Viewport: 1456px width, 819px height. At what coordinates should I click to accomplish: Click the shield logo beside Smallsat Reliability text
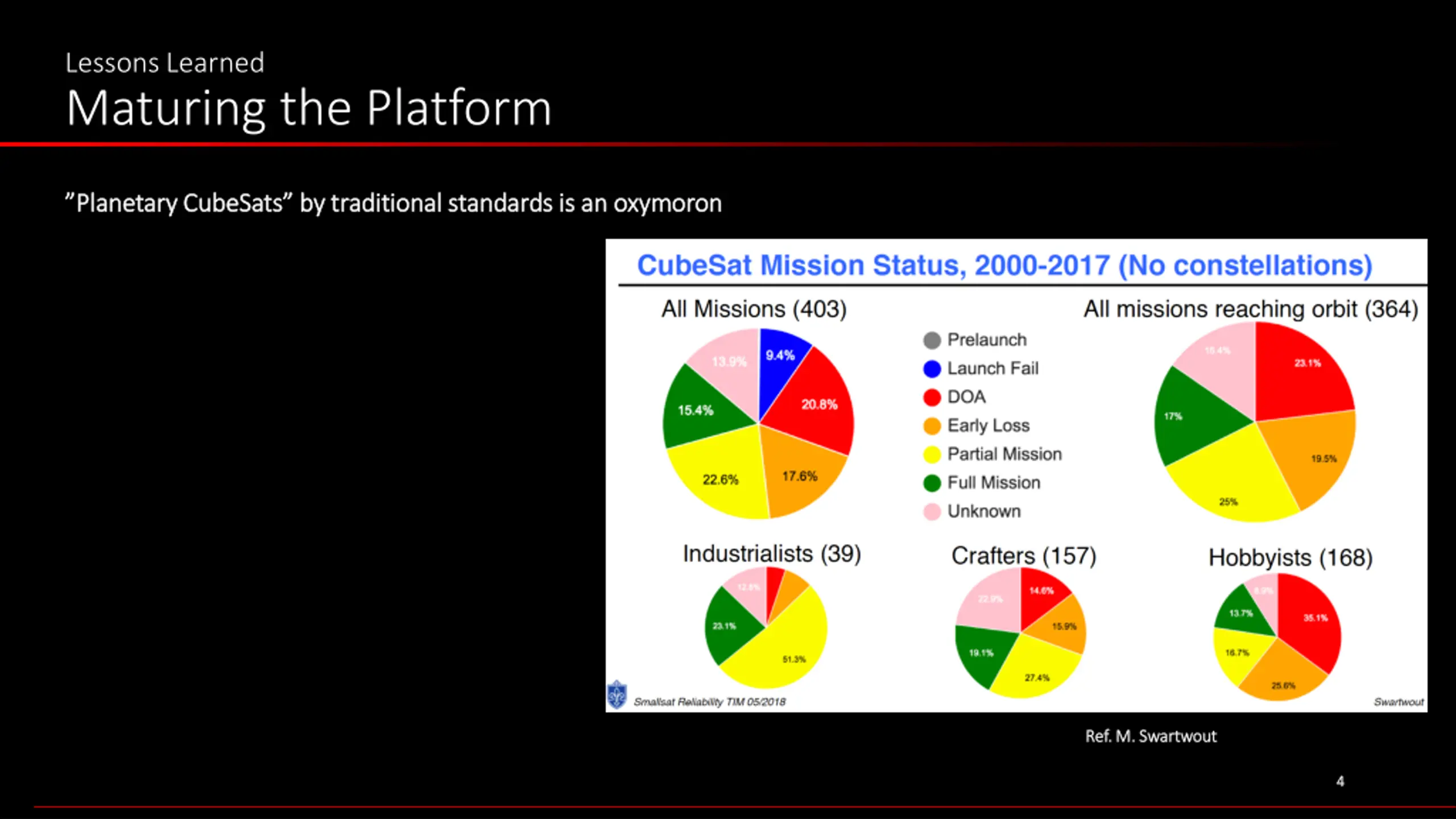click(617, 694)
